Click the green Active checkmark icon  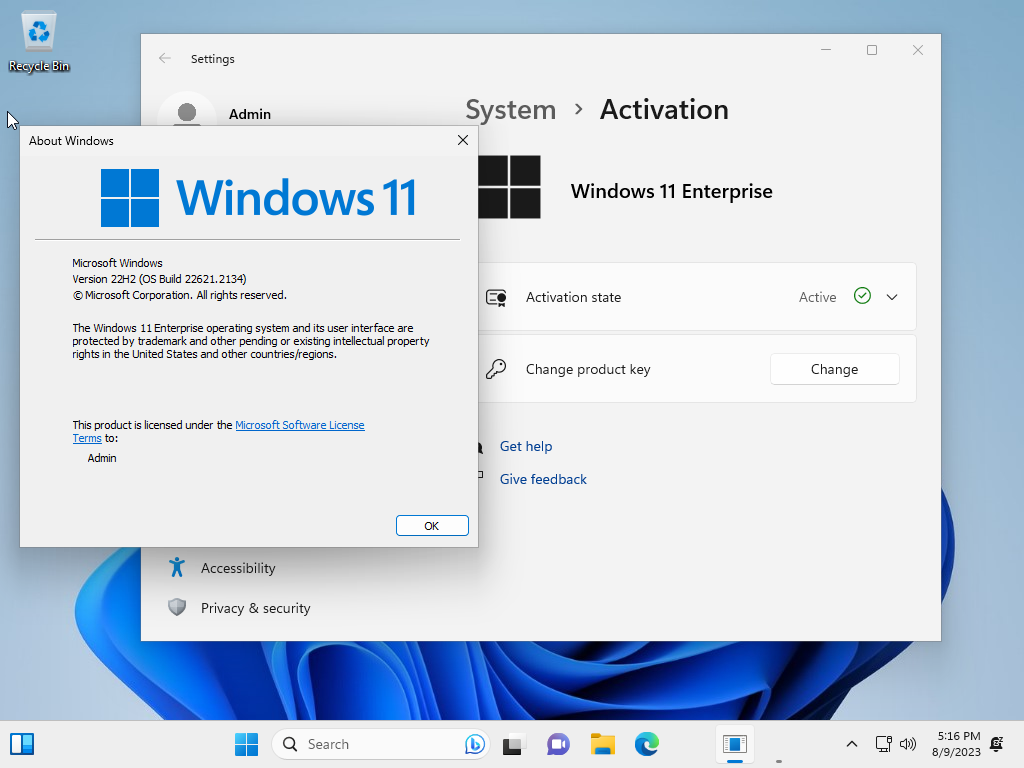coord(862,296)
